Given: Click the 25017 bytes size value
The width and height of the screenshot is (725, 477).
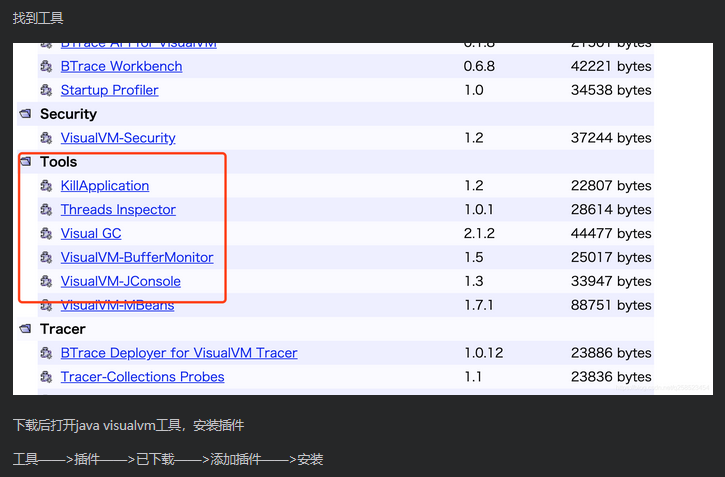Looking at the screenshot, I should point(611,257).
